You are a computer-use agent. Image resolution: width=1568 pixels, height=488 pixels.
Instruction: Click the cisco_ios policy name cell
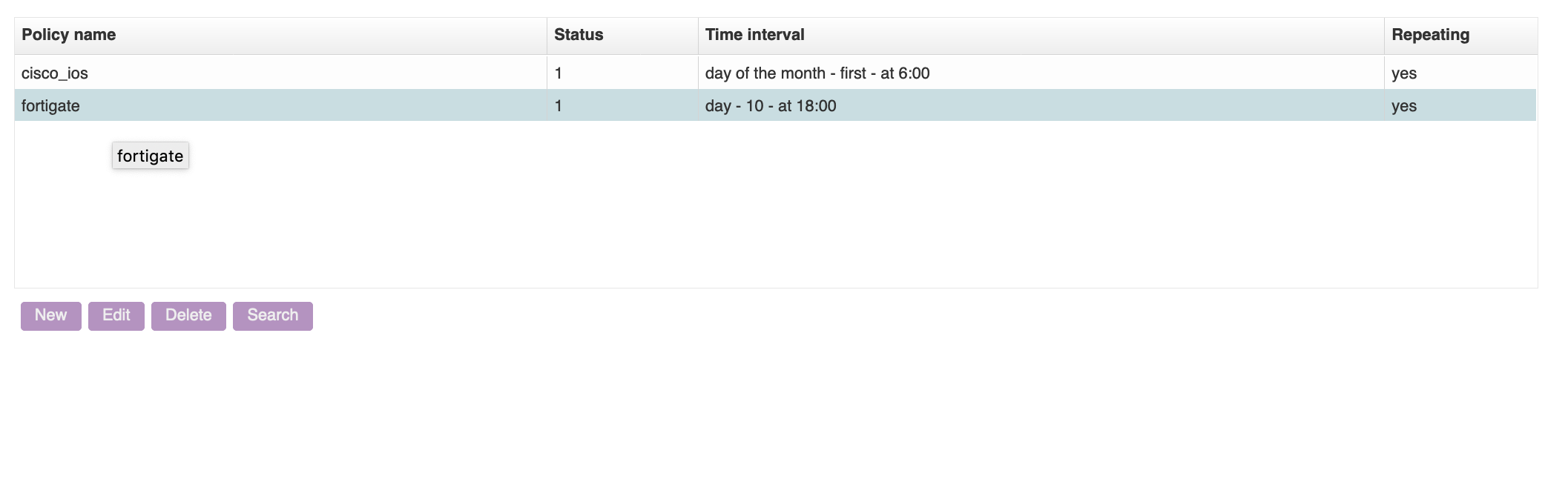coord(56,73)
